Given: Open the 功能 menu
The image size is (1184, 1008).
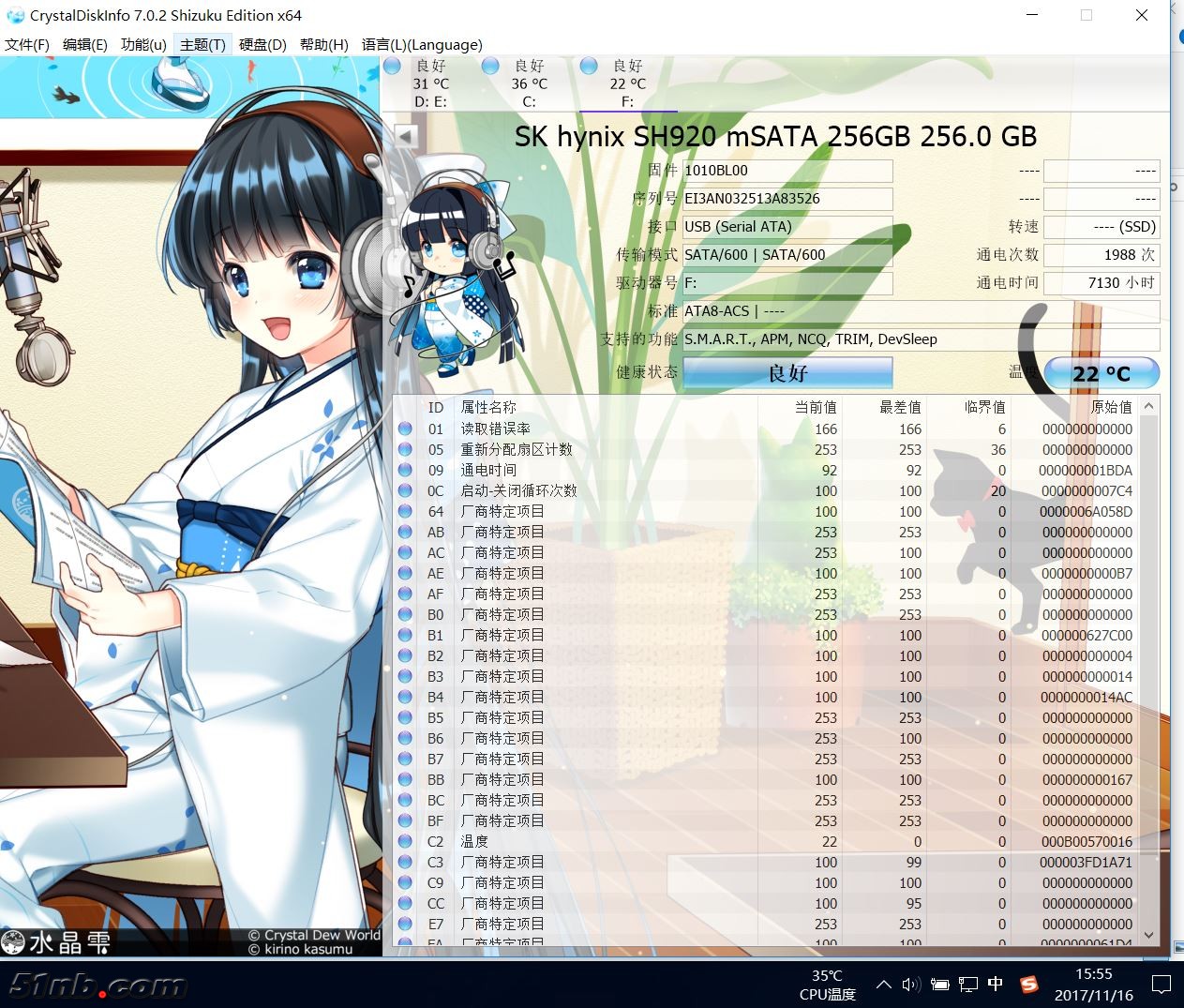Looking at the screenshot, I should click(x=142, y=44).
